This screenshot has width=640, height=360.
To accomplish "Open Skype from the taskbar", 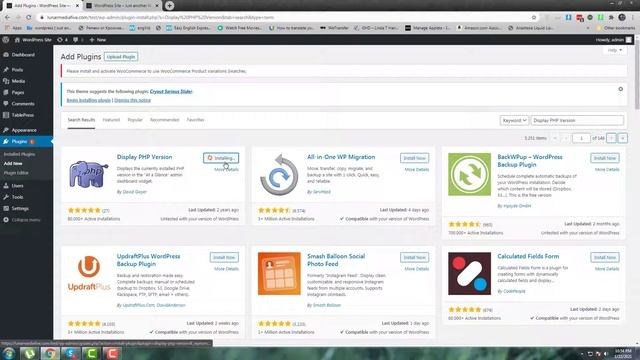I will 71,353.
